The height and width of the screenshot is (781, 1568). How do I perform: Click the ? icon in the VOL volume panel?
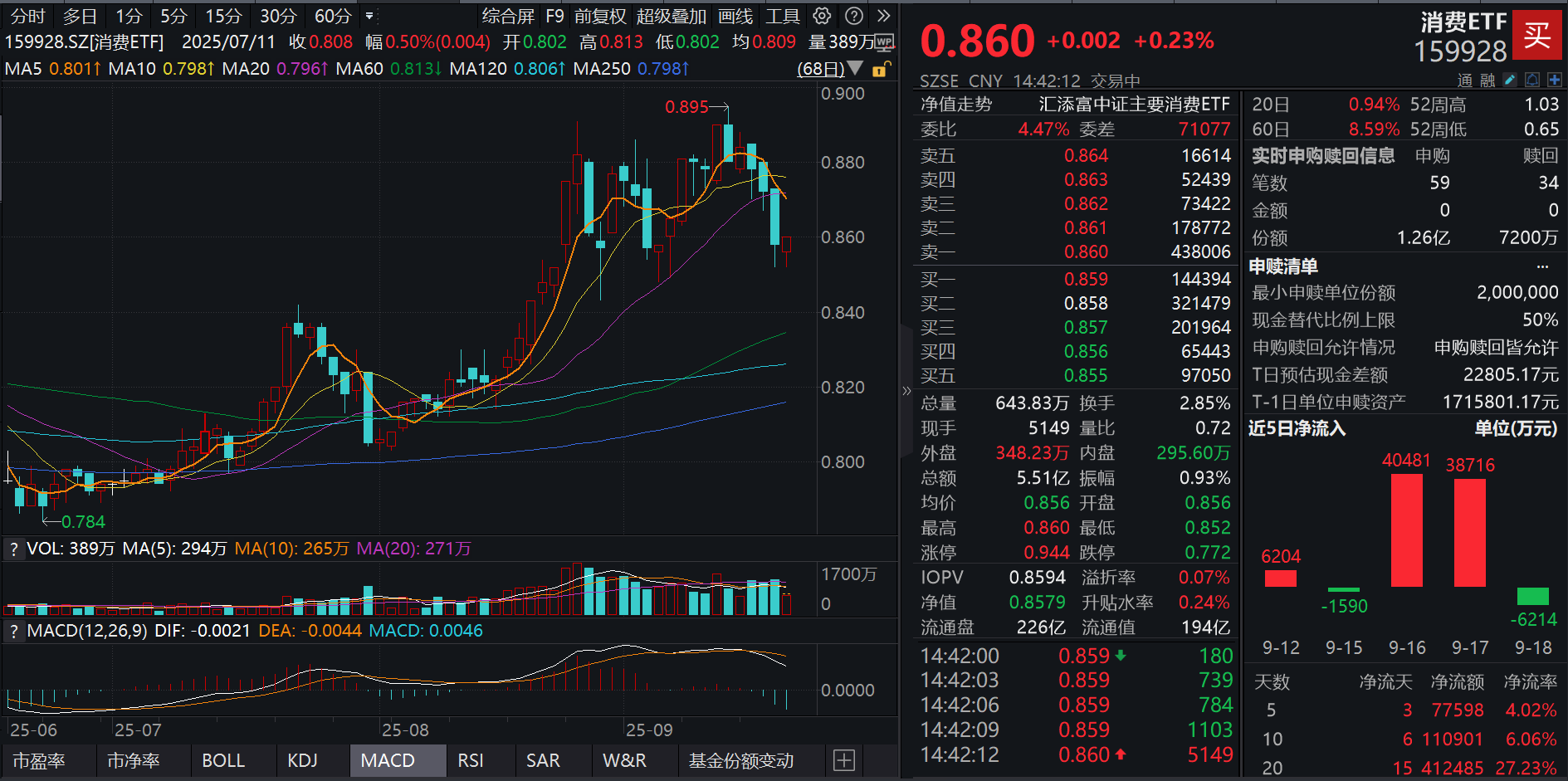pos(13,548)
